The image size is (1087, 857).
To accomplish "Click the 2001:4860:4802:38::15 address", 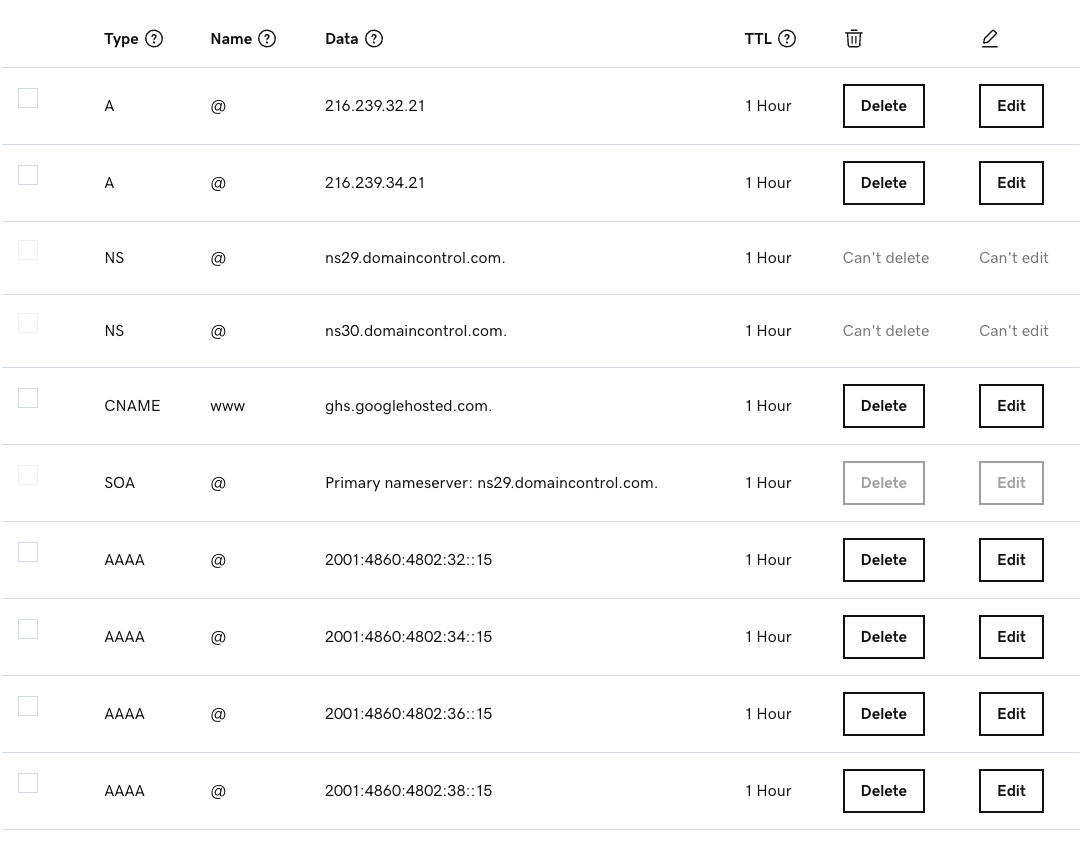I will point(408,791).
